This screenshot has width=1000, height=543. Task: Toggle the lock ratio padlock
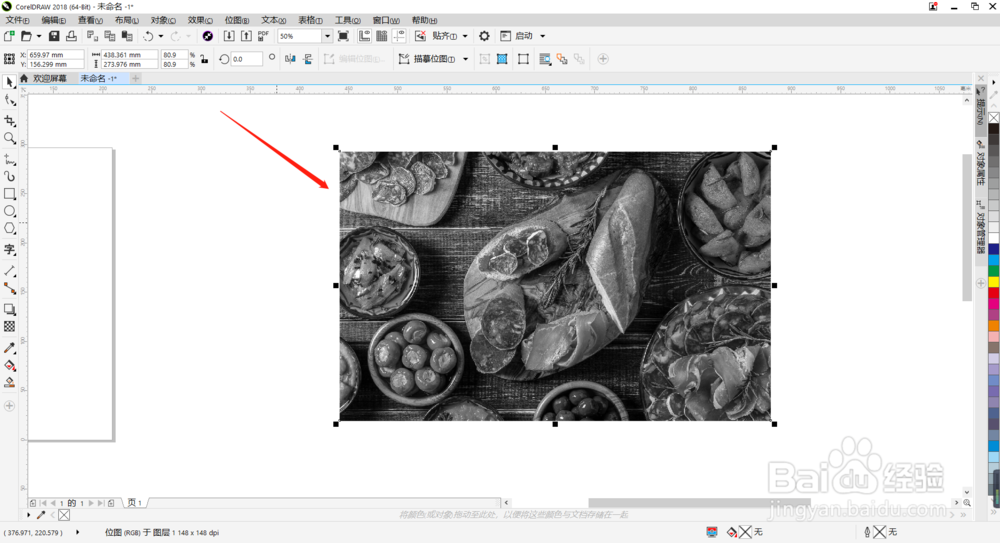tap(204, 59)
